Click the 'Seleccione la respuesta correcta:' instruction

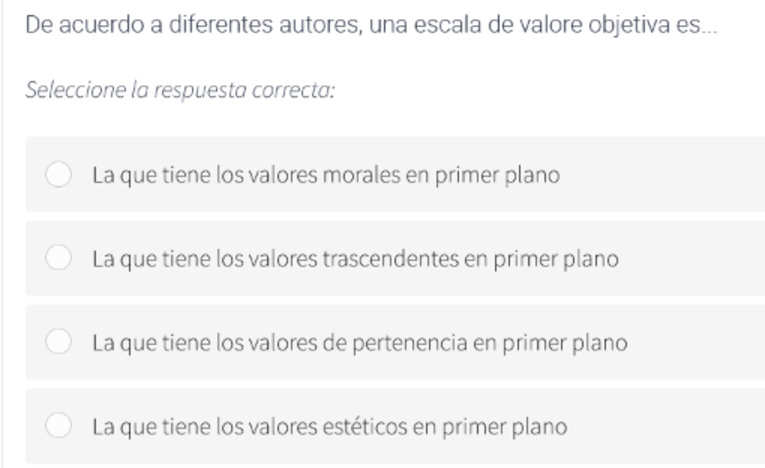pos(180,90)
